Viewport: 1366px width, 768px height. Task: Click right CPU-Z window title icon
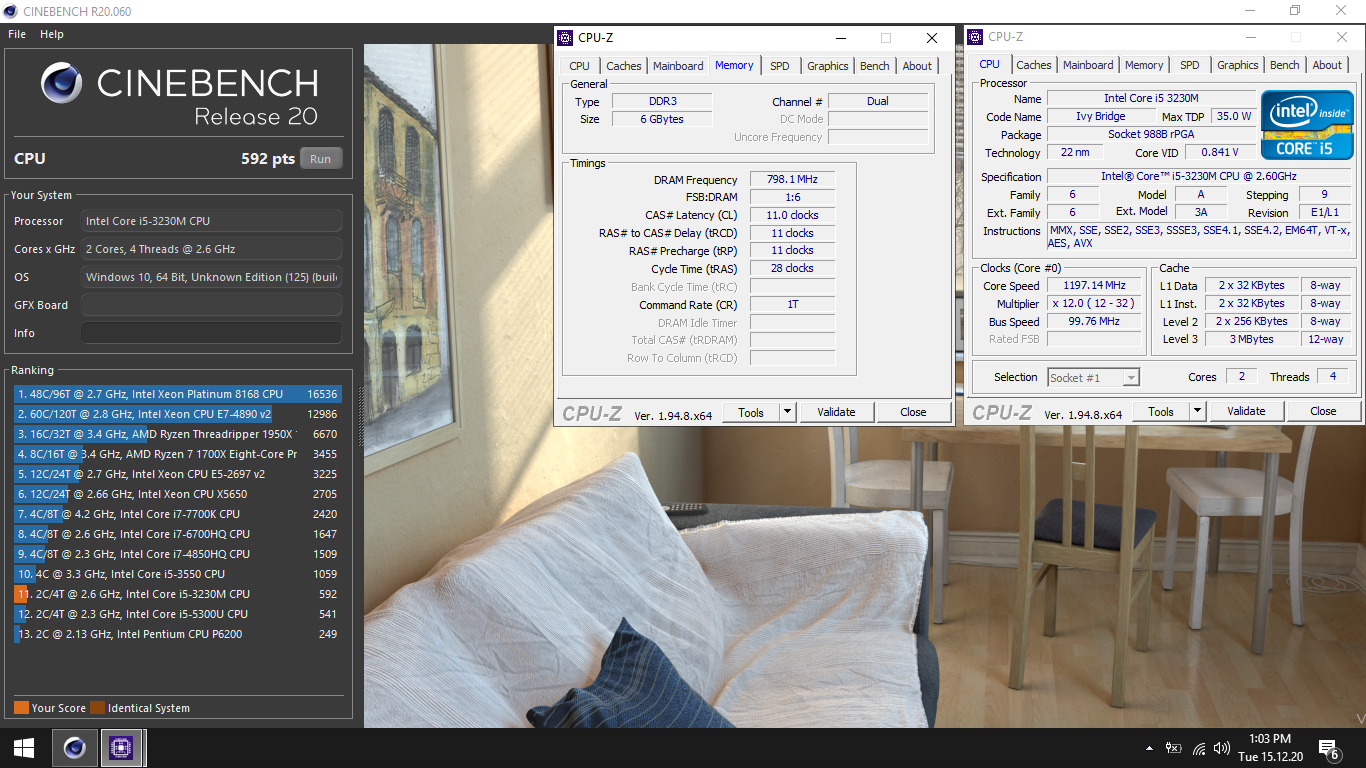(x=976, y=37)
